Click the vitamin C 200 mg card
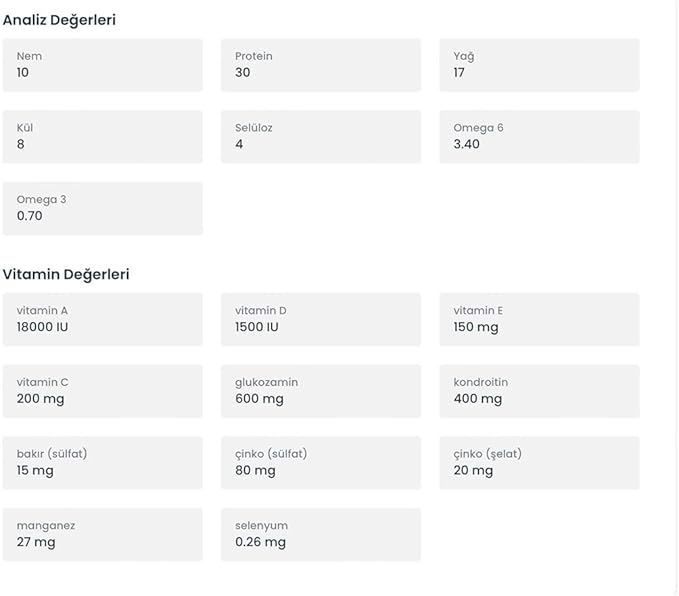Image resolution: width=679 pixels, height=596 pixels. 102,391
